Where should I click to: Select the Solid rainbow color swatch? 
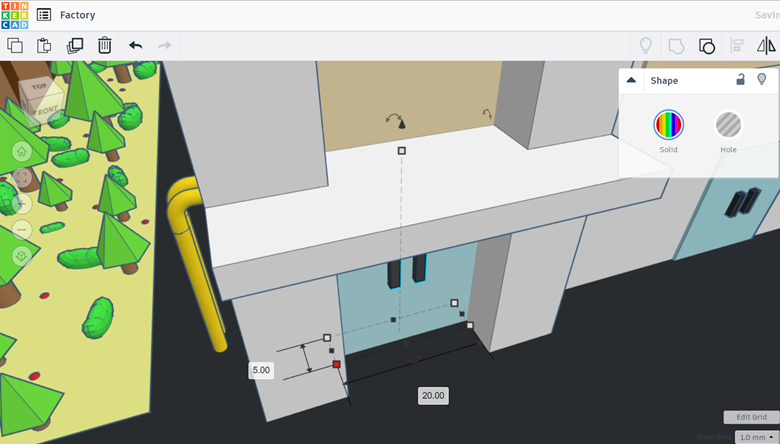tap(668, 124)
